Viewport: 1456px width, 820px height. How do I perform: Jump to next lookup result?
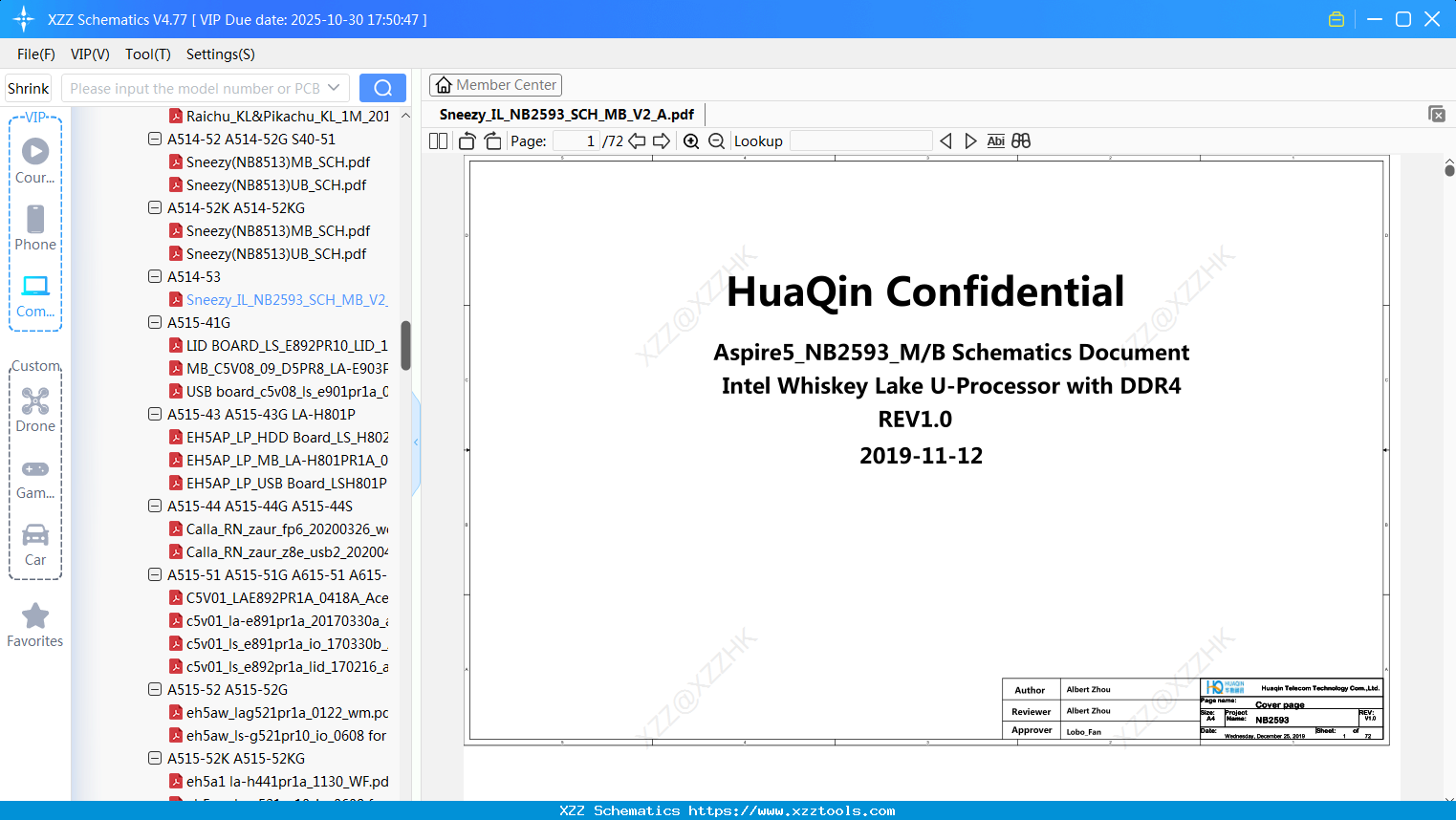[x=970, y=141]
